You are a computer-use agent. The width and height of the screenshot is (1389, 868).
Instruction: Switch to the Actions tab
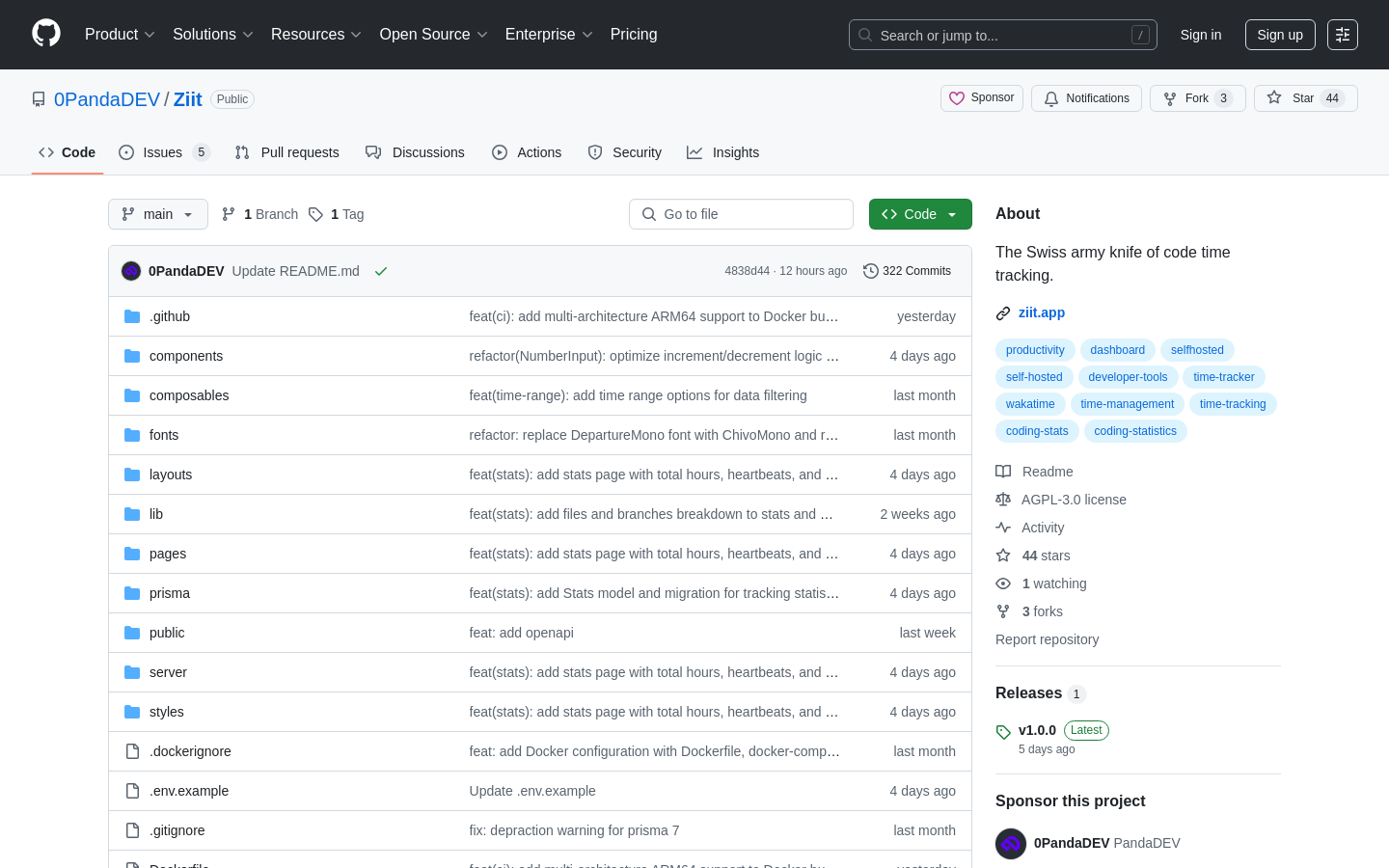527,152
